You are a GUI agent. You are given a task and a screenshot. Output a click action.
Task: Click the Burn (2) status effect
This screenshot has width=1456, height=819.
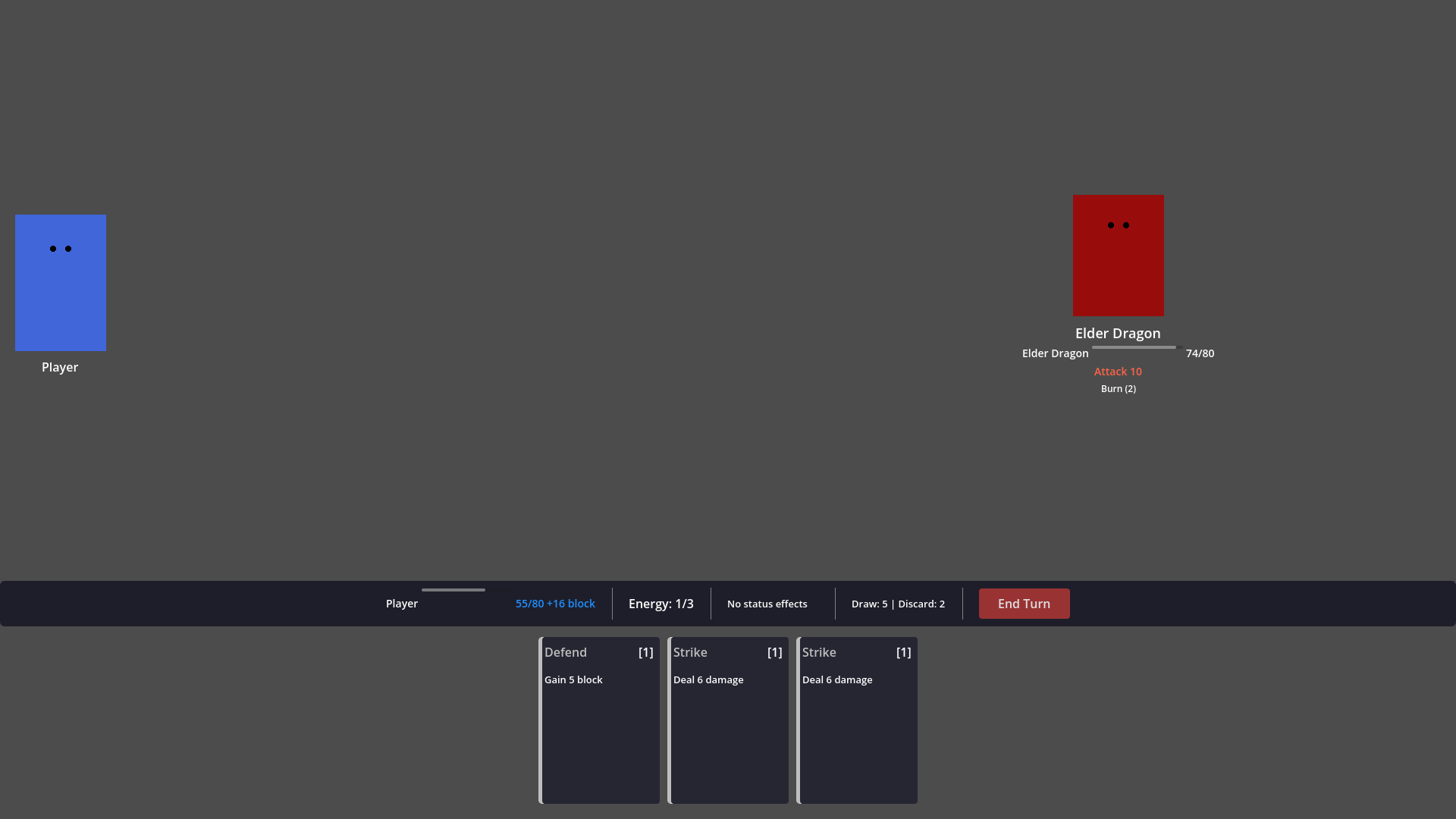pos(1118,388)
